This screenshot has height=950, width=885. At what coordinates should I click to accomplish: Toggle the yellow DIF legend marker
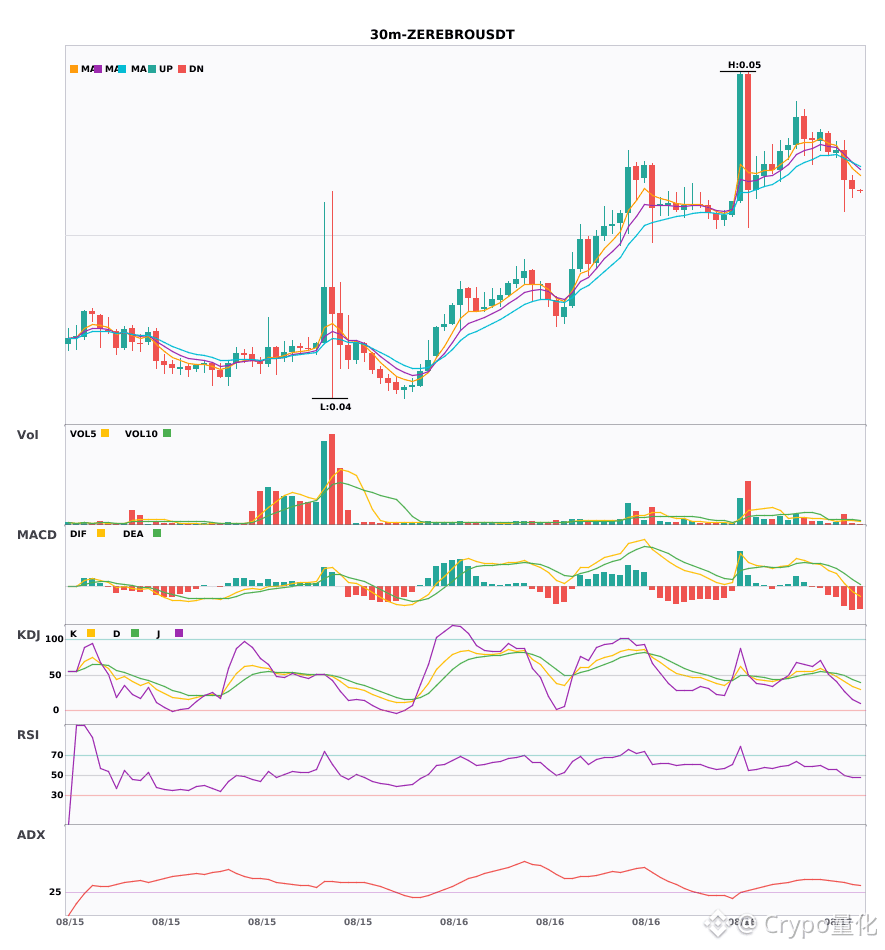coord(101,533)
